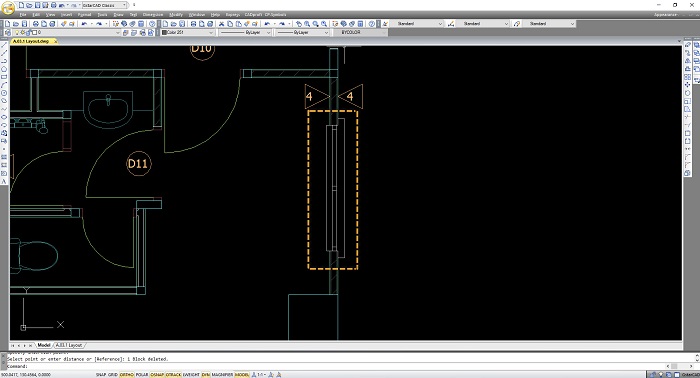Open the Window menu
The image size is (700, 378).
[197, 15]
